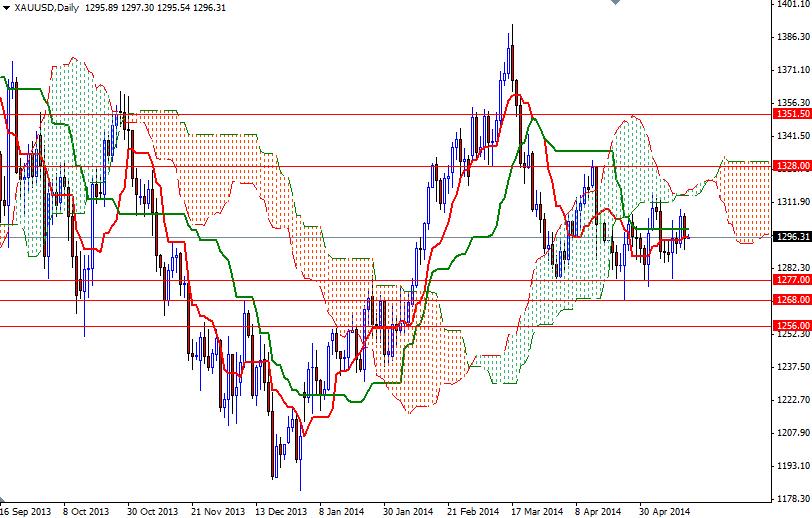Click the 17 Mar 2014 date label

click(537, 511)
